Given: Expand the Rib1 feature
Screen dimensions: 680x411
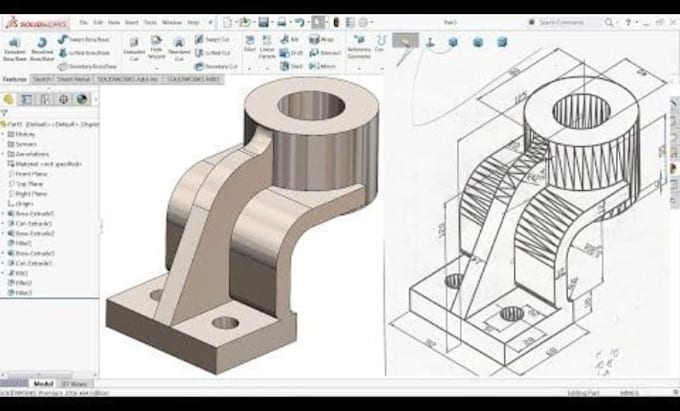Looking at the screenshot, I should point(3,273).
